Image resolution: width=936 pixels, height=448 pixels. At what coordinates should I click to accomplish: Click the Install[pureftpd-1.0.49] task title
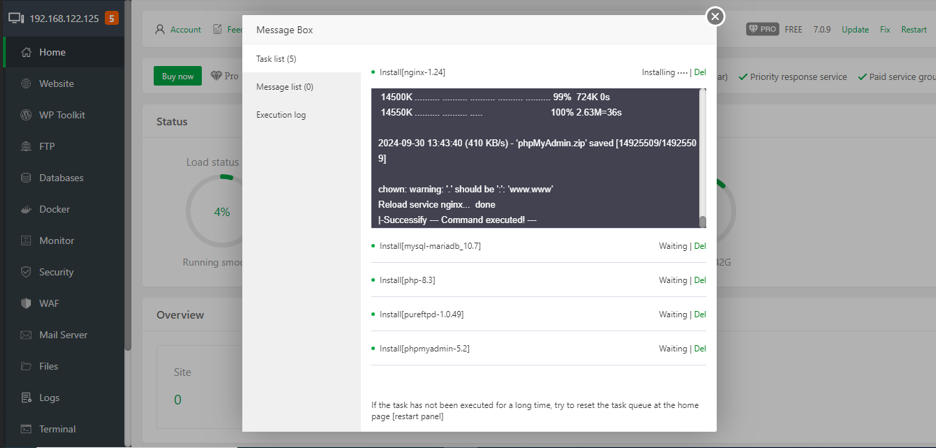point(421,314)
